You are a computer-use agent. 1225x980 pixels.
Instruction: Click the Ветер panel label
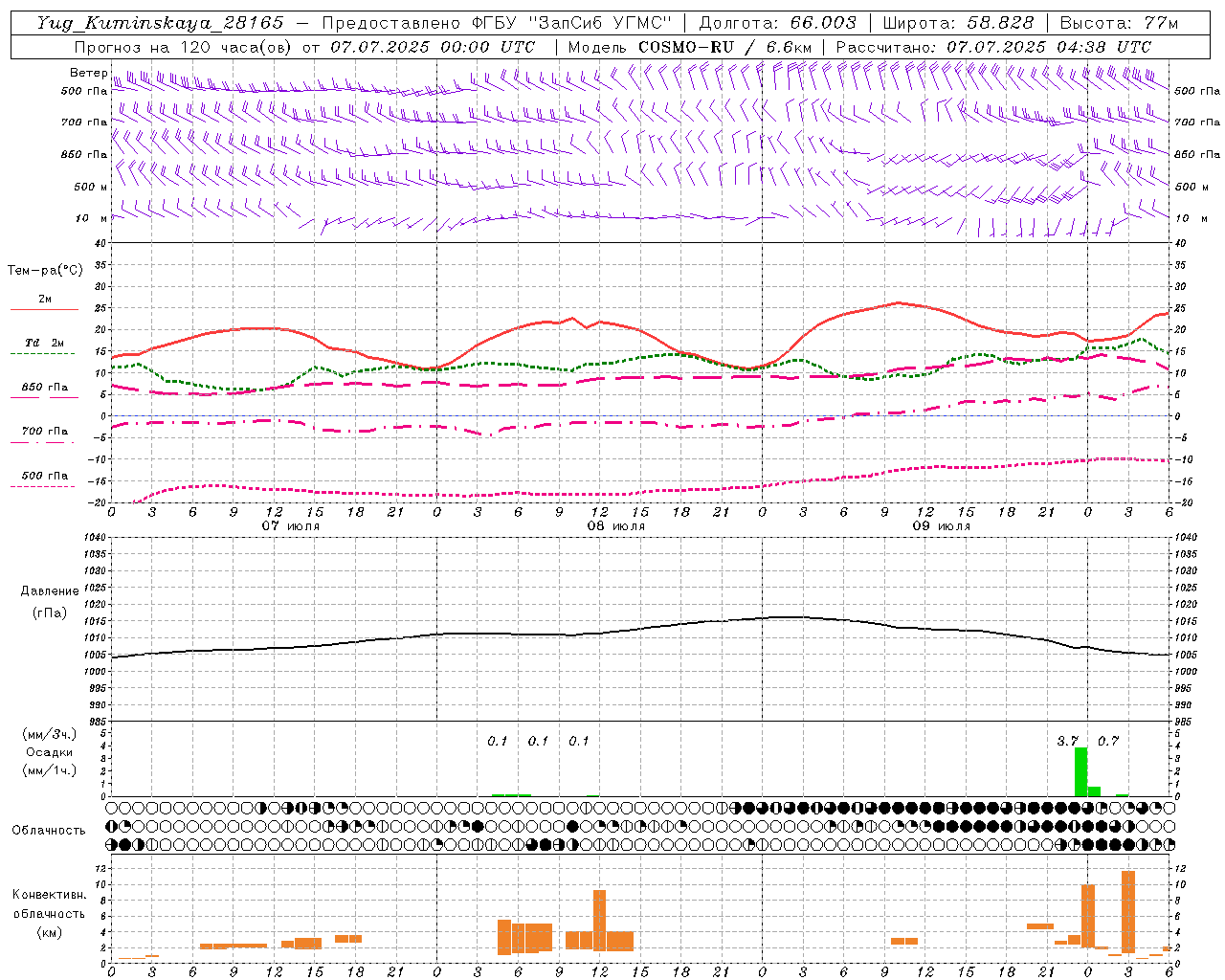coord(88,73)
